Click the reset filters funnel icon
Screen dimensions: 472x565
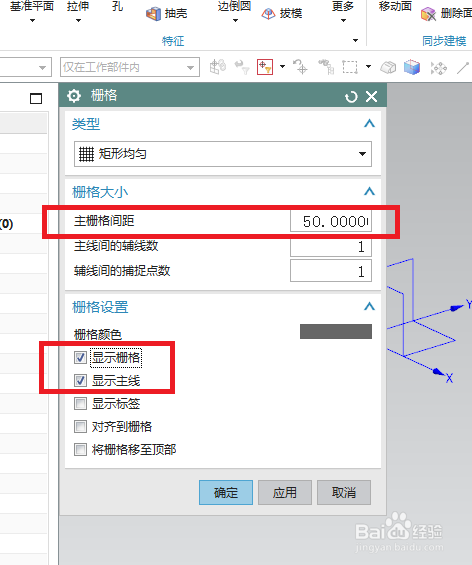242,67
